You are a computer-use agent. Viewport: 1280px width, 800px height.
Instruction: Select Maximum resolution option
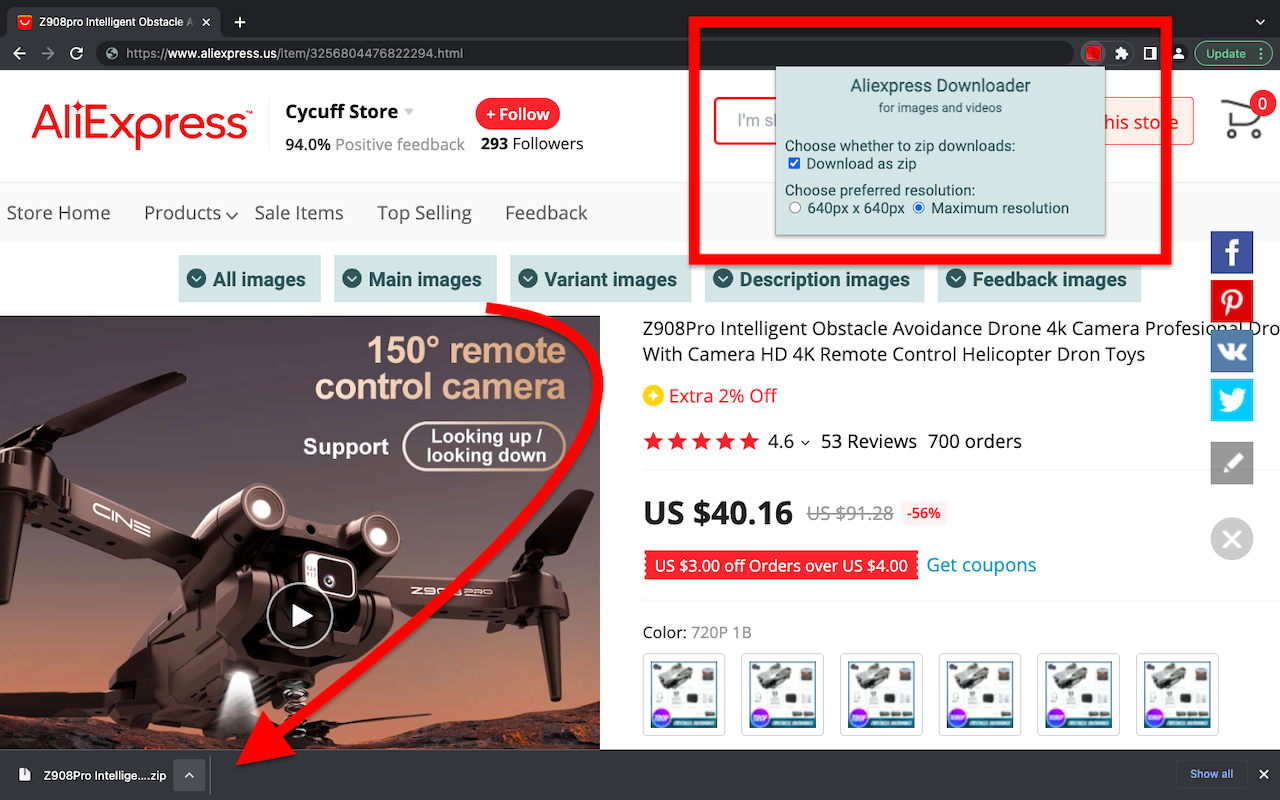click(x=919, y=208)
